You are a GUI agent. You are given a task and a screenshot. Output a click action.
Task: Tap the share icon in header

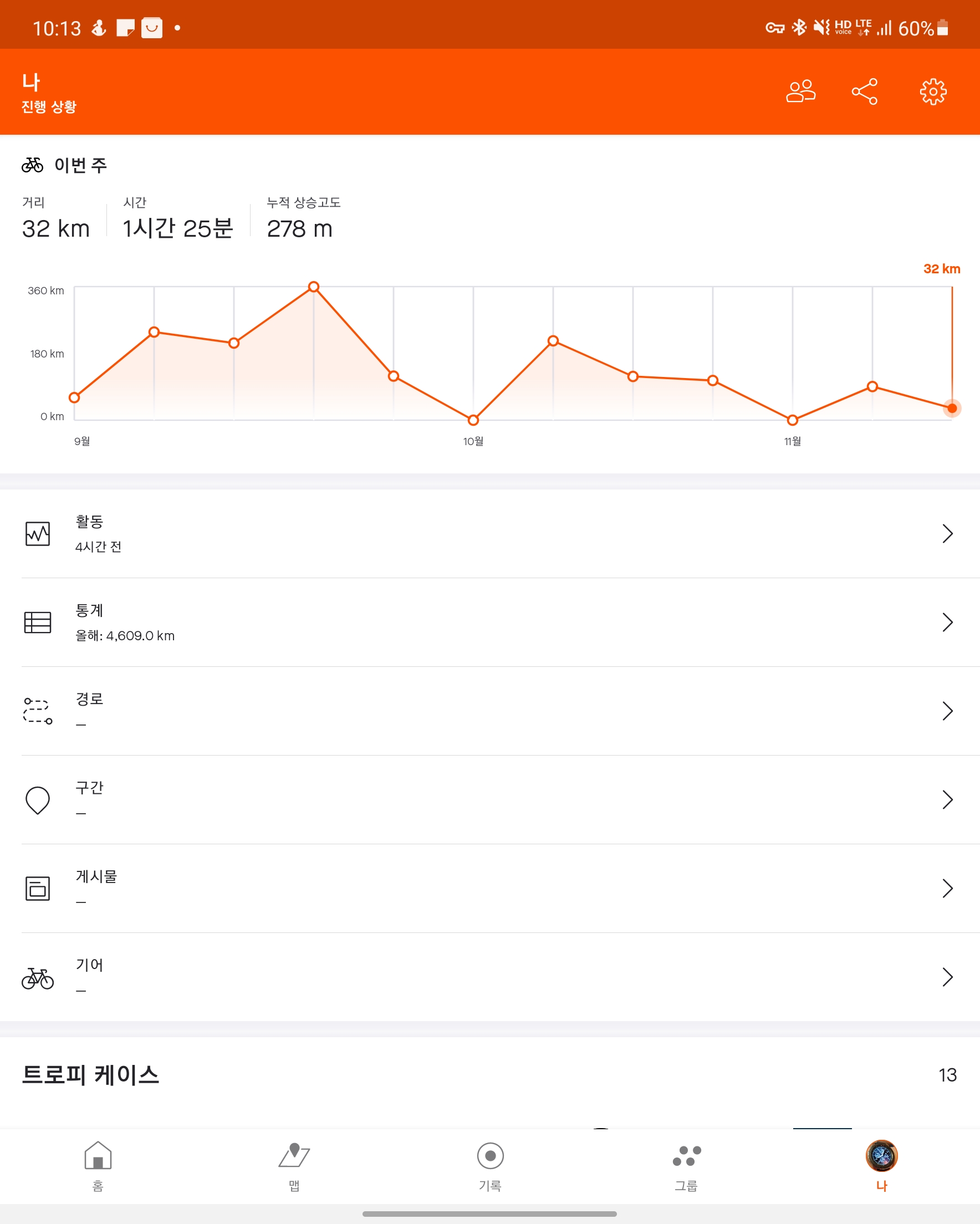tap(865, 91)
